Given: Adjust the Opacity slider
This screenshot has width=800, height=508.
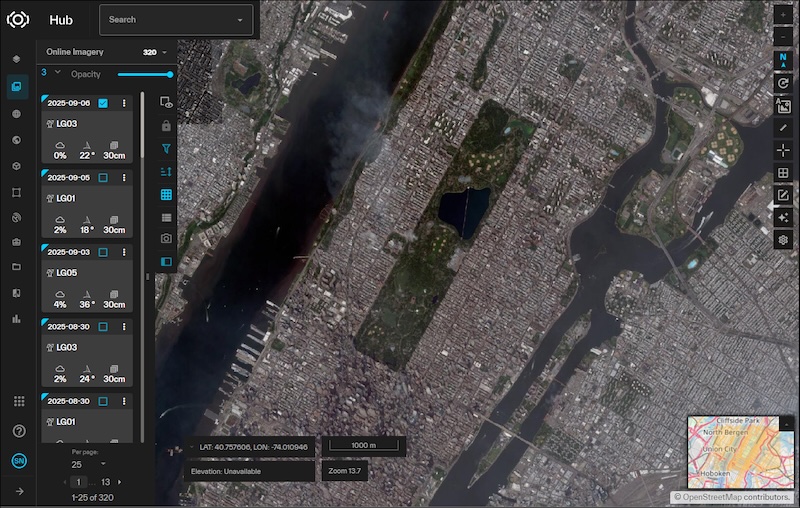Looking at the screenshot, I should coord(144,74).
